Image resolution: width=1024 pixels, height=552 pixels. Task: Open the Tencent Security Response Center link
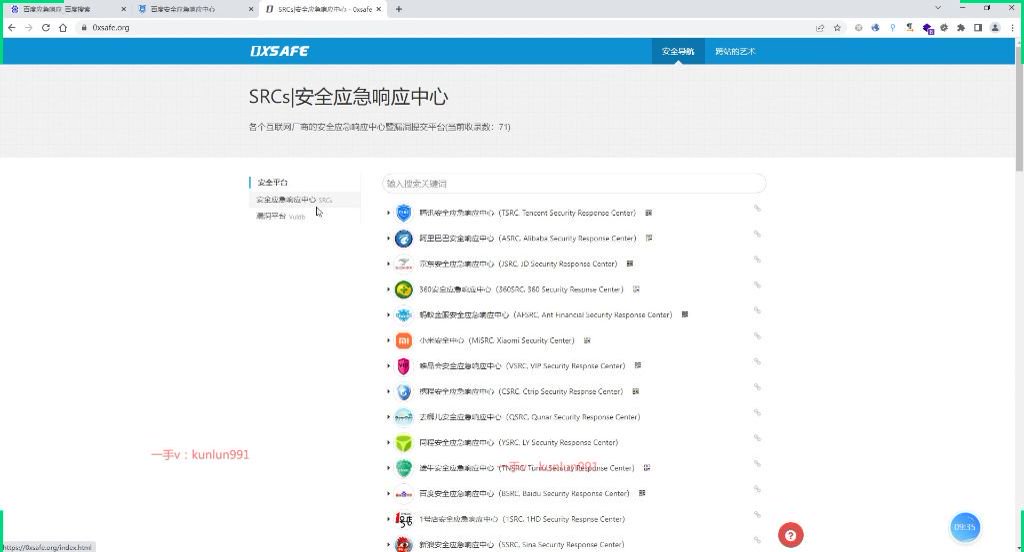[527, 213]
